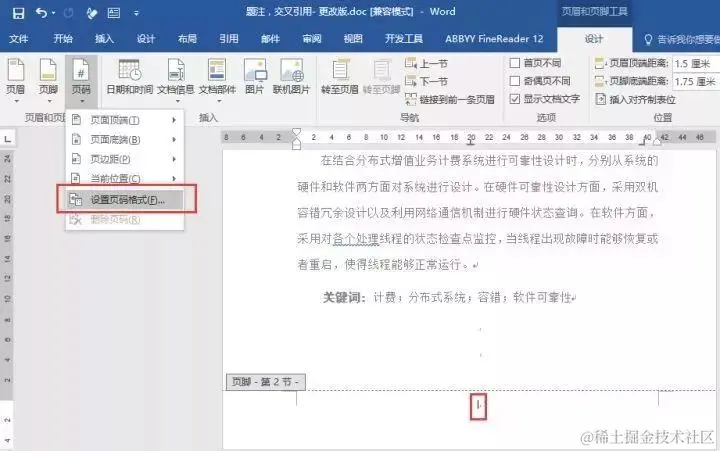Open the 开发工具 ribbon tab
Viewport: 720px width, 451px height.
pyautogui.click(x=404, y=39)
